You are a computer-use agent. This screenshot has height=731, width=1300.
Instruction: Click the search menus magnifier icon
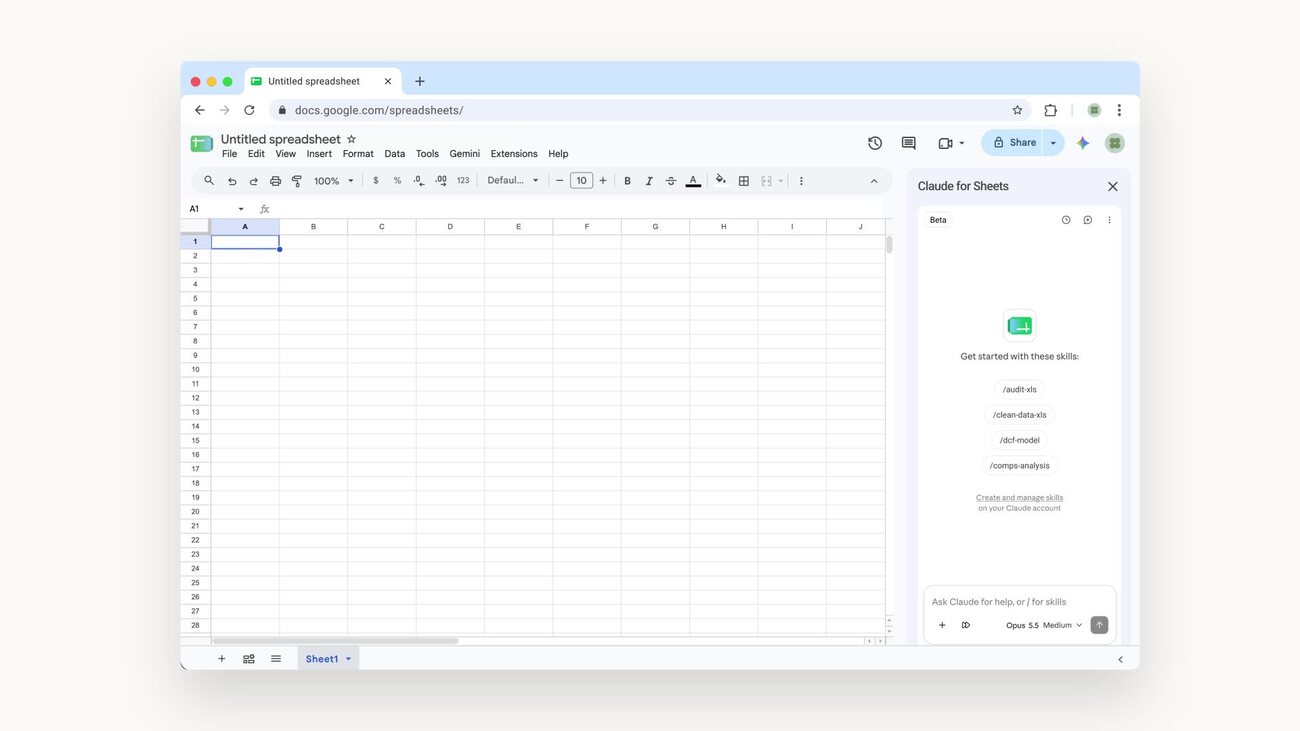pyautogui.click(x=209, y=181)
